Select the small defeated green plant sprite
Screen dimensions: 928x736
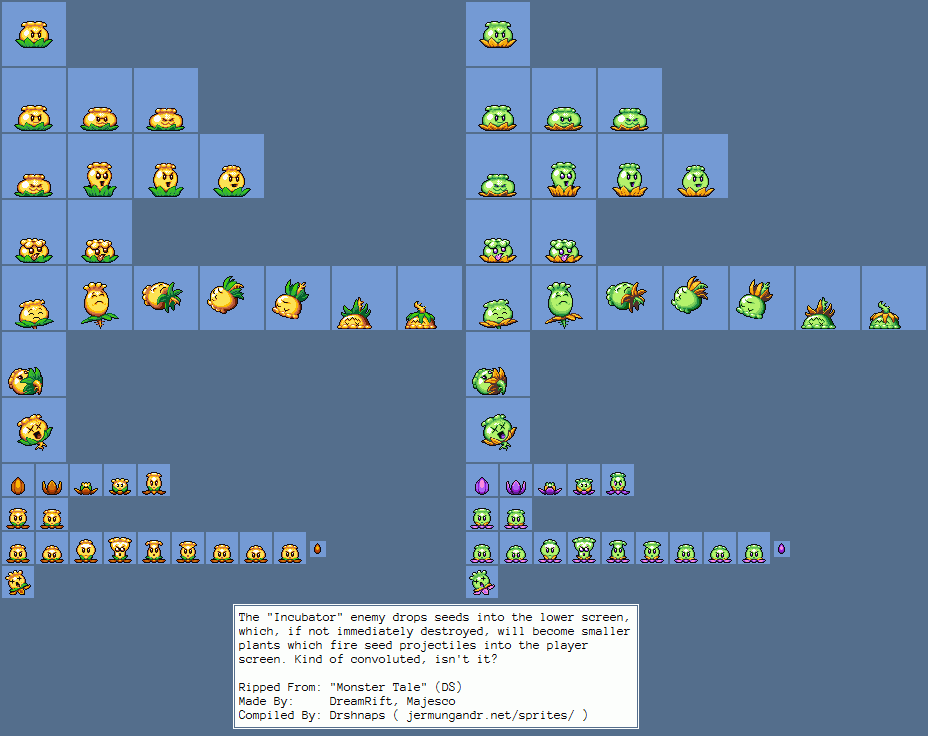(x=482, y=582)
